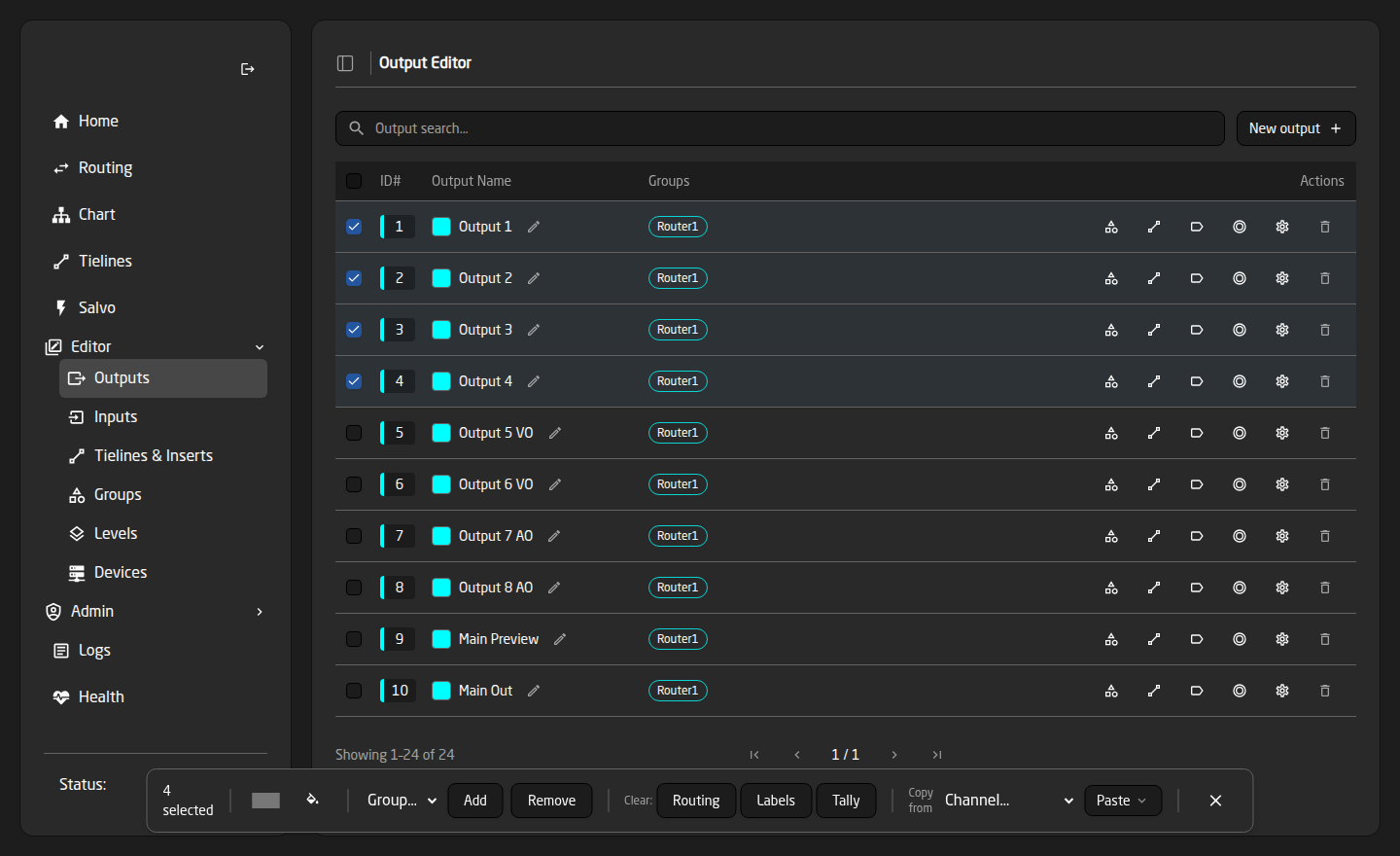Click the paint bucket fill icon
1400x856 pixels.
tap(312, 800)
